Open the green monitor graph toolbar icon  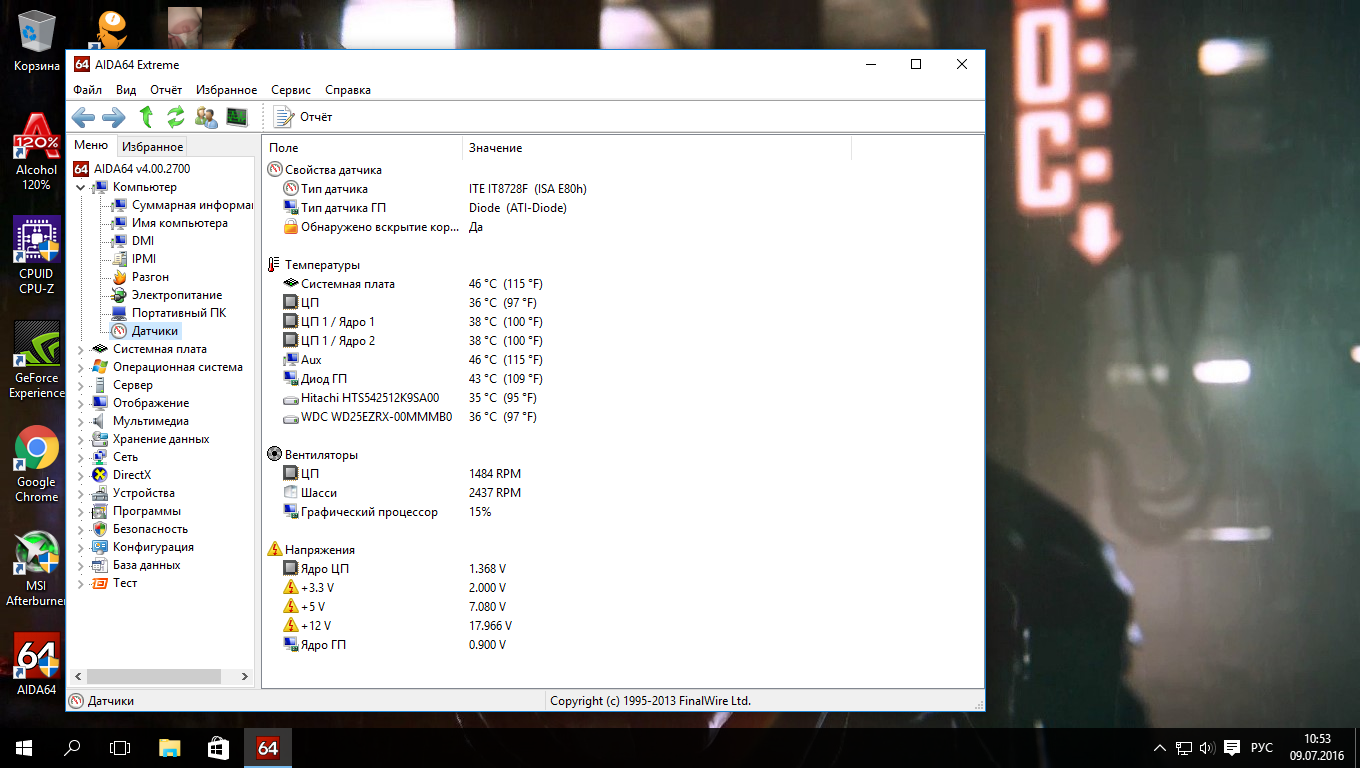pos(237,117)
